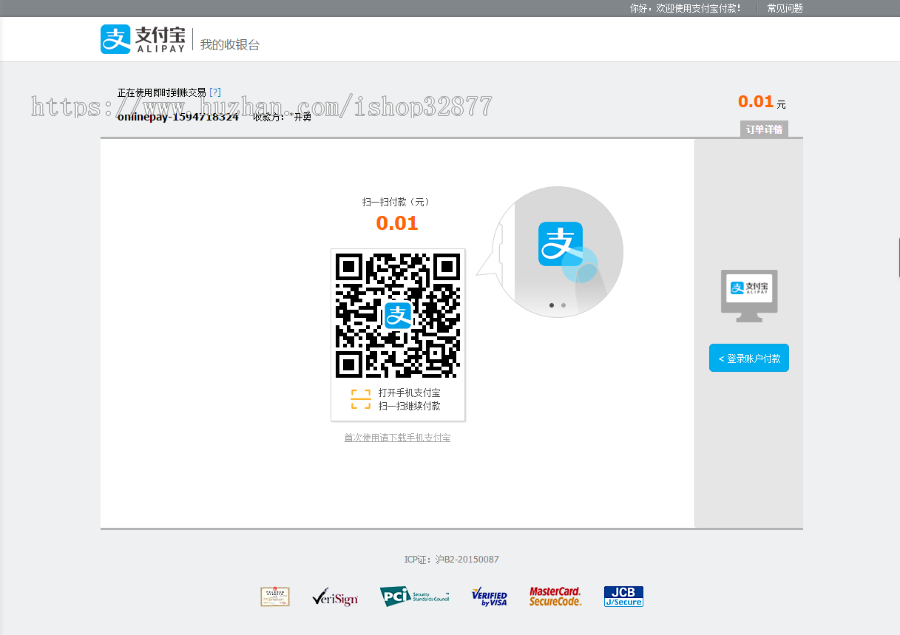
Task: Click the Alipay logo in the header
Action: point(143,39)
